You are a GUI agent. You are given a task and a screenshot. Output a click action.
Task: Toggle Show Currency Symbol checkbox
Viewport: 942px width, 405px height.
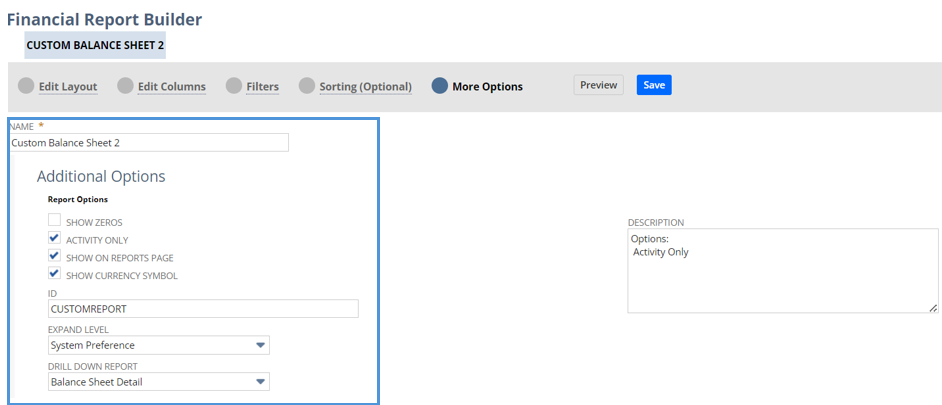pyautogui.click(x=55, y=273)
